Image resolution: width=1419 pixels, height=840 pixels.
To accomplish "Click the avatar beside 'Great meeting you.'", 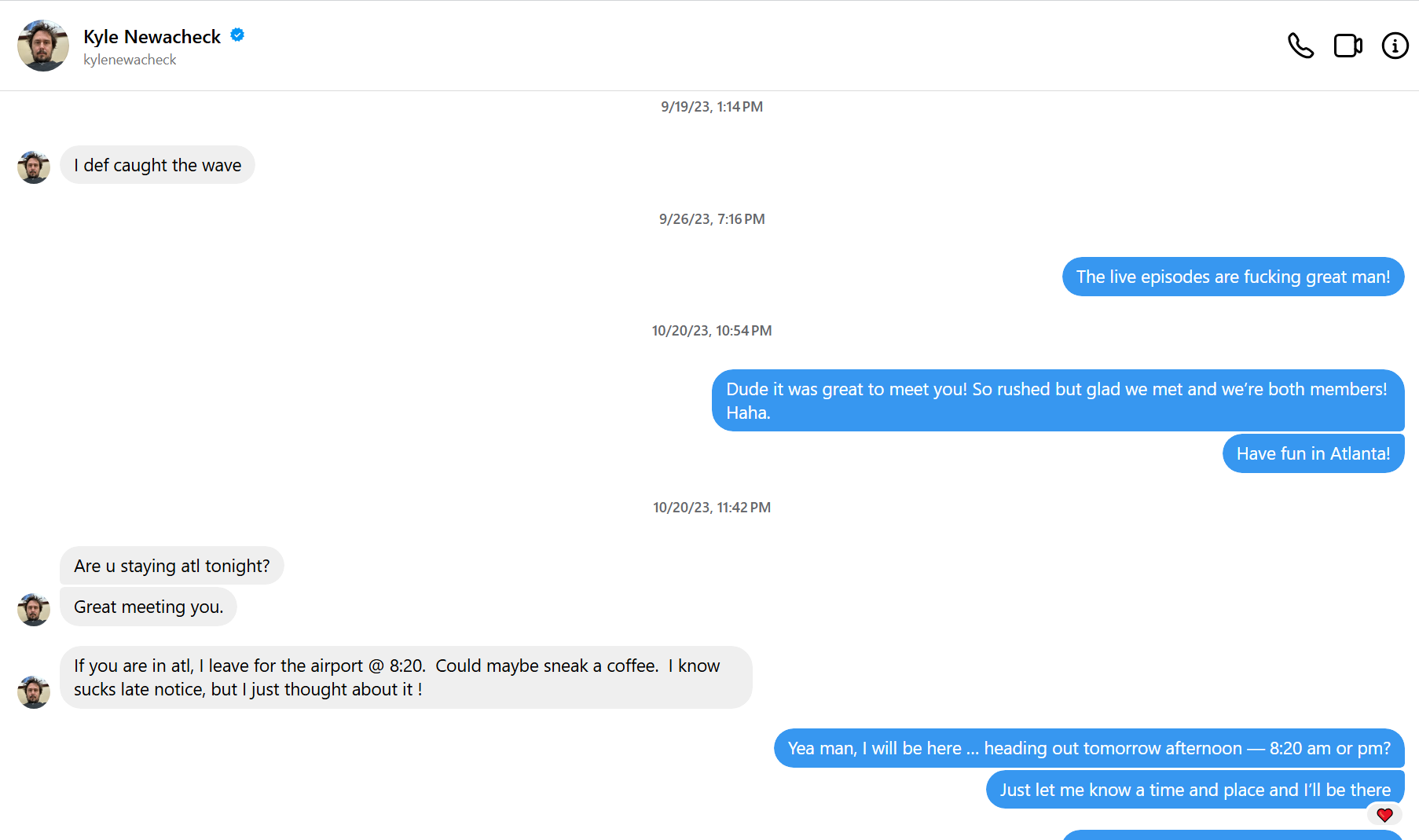I will click(34, 610).
